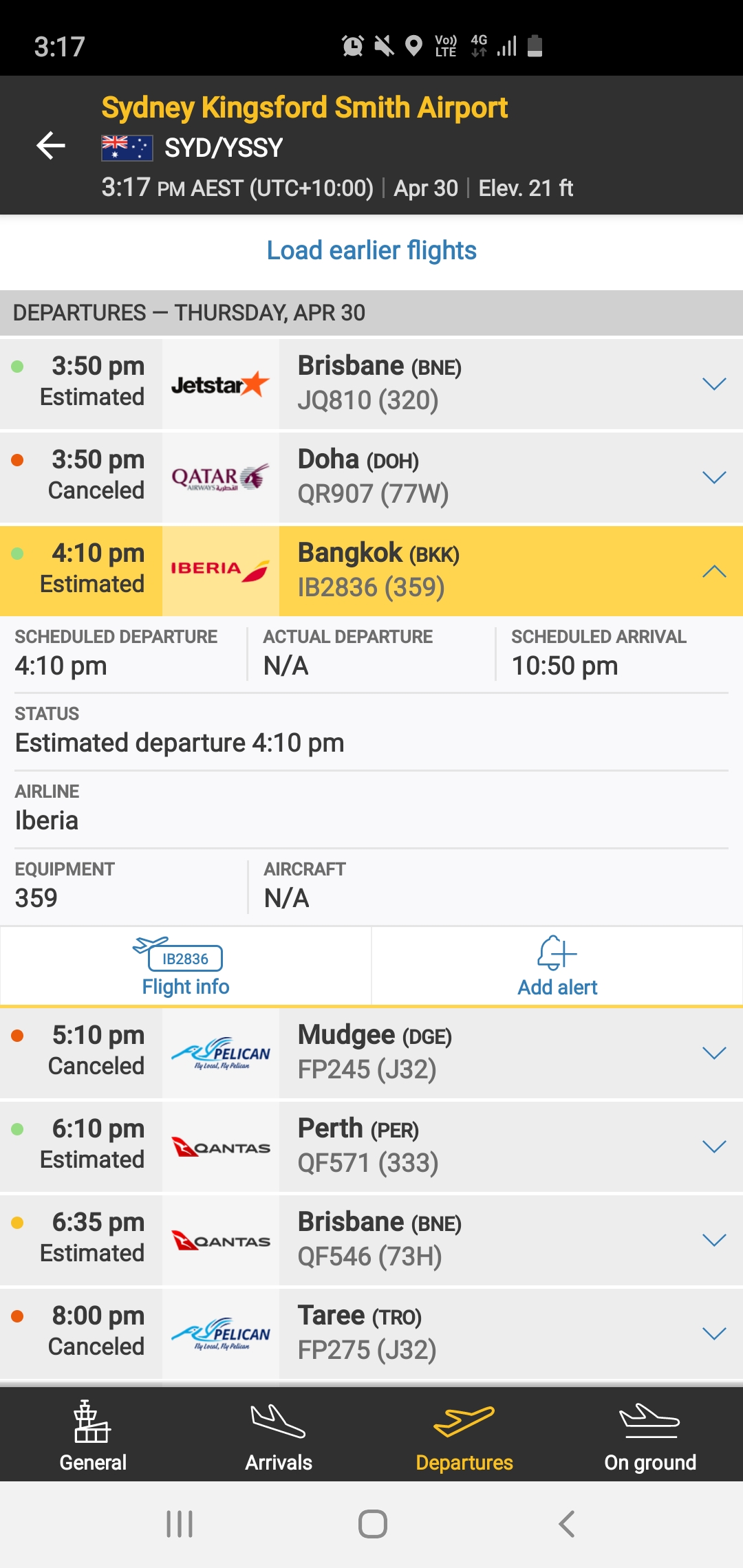Tap the Qatar Airways logo

click(220, 478)
